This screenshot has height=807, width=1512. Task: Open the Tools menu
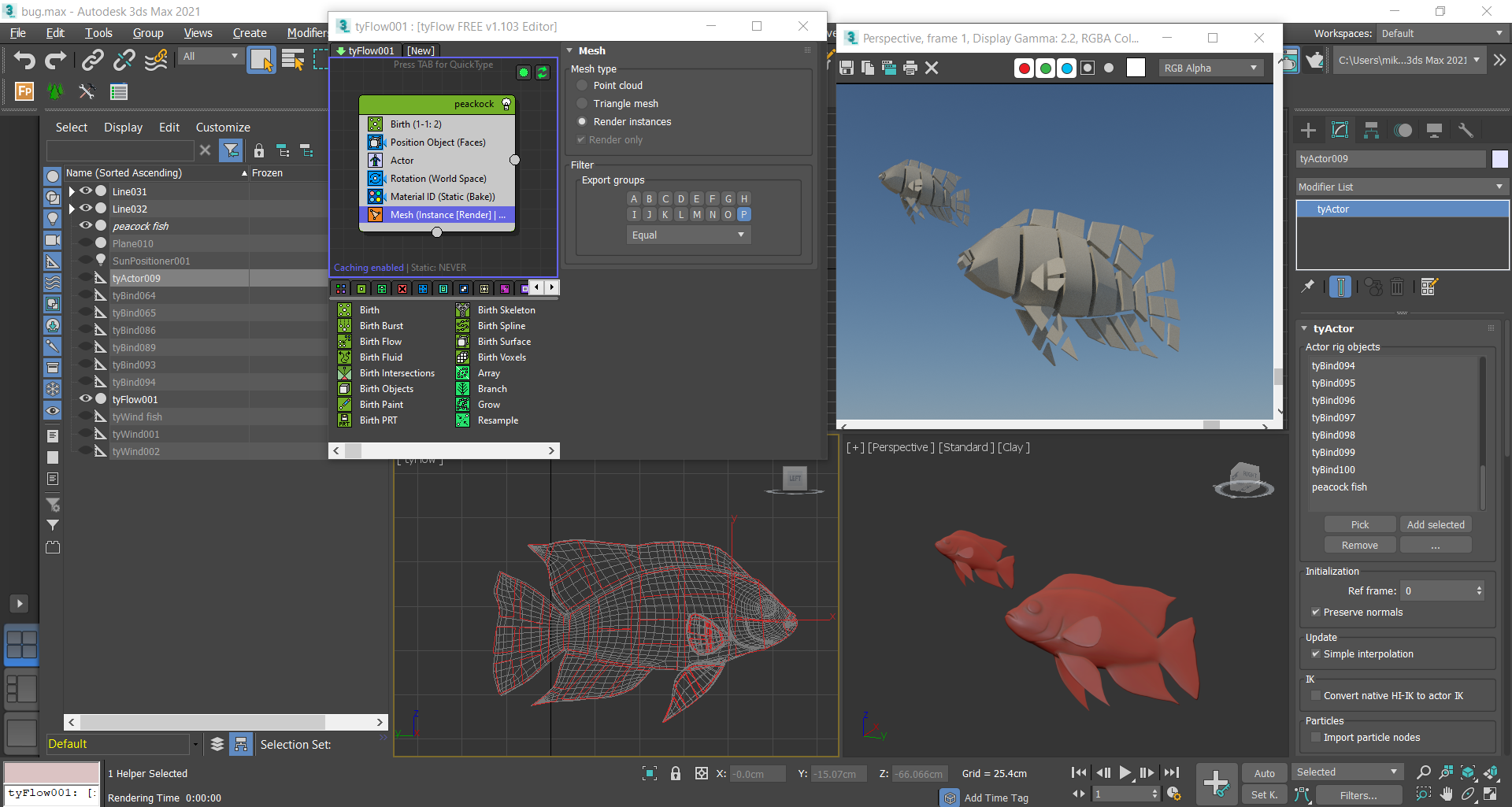98,33
